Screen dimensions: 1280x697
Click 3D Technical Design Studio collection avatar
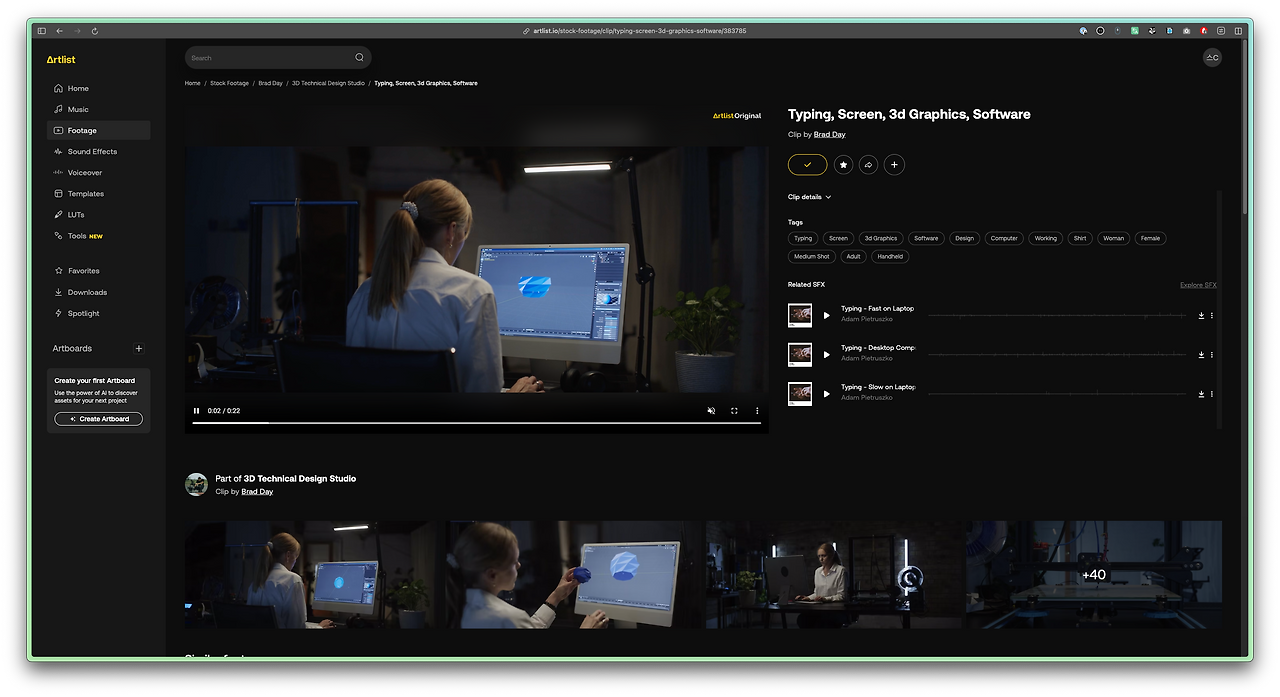pos(197,485)
